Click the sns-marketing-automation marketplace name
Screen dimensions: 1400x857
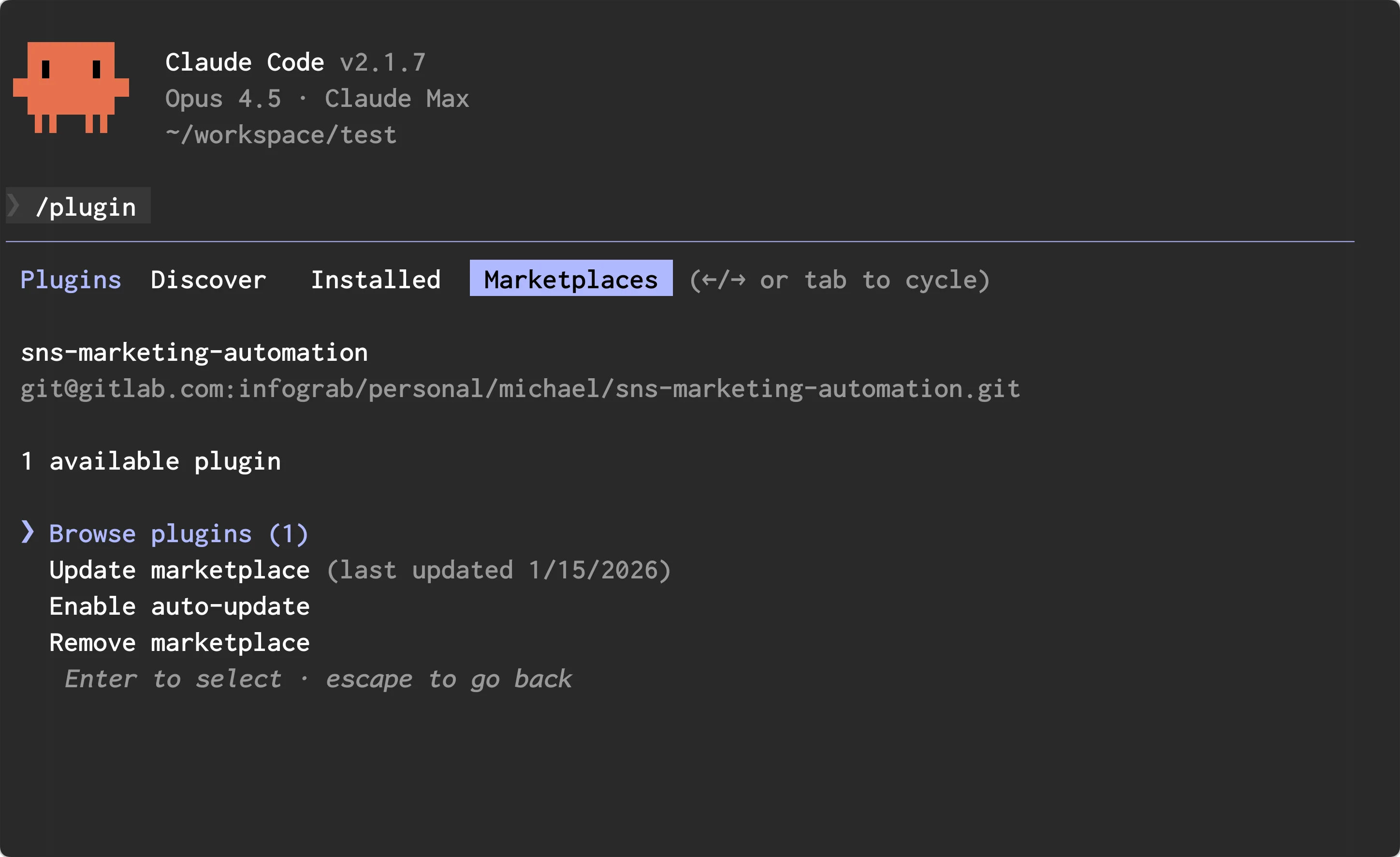[194, 353]
